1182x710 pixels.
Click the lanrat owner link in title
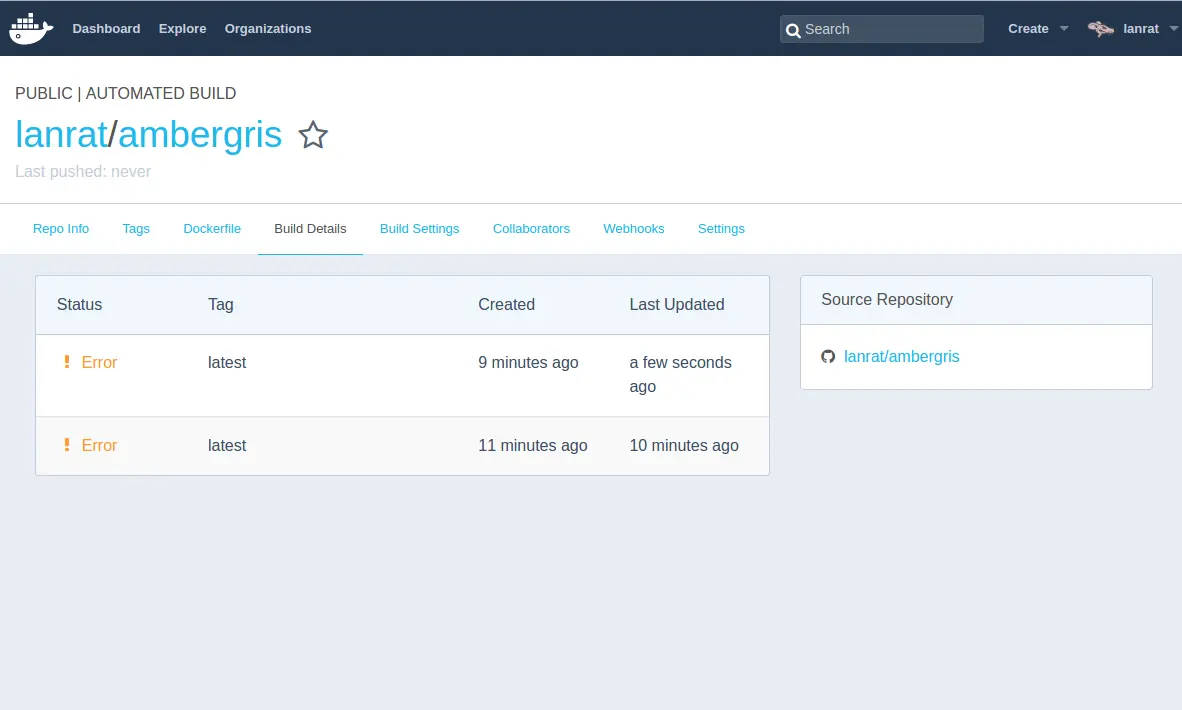tap(62, 135)
